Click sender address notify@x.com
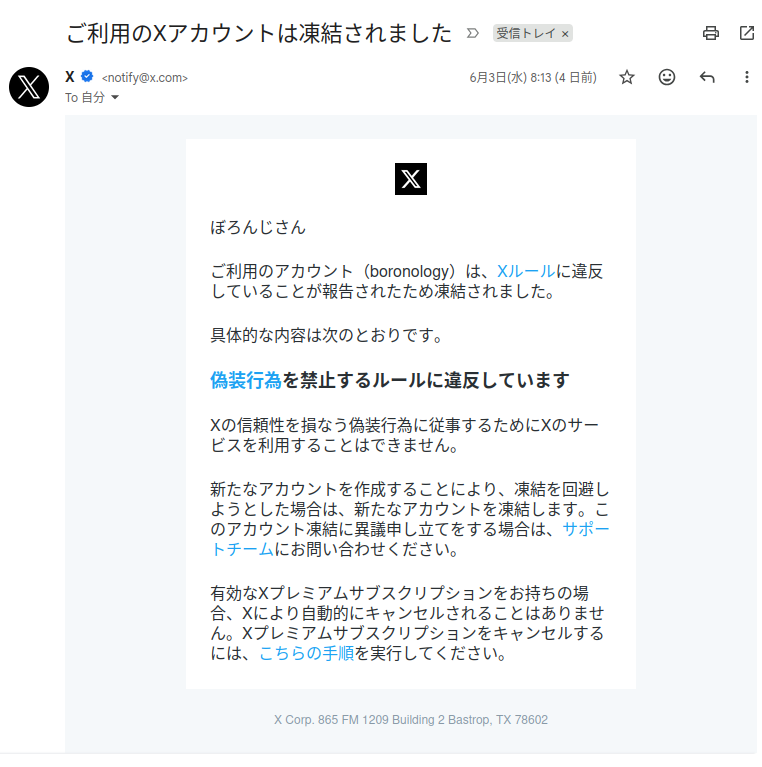The height and width of the screenshot is (767, 762). click(144, 78)
